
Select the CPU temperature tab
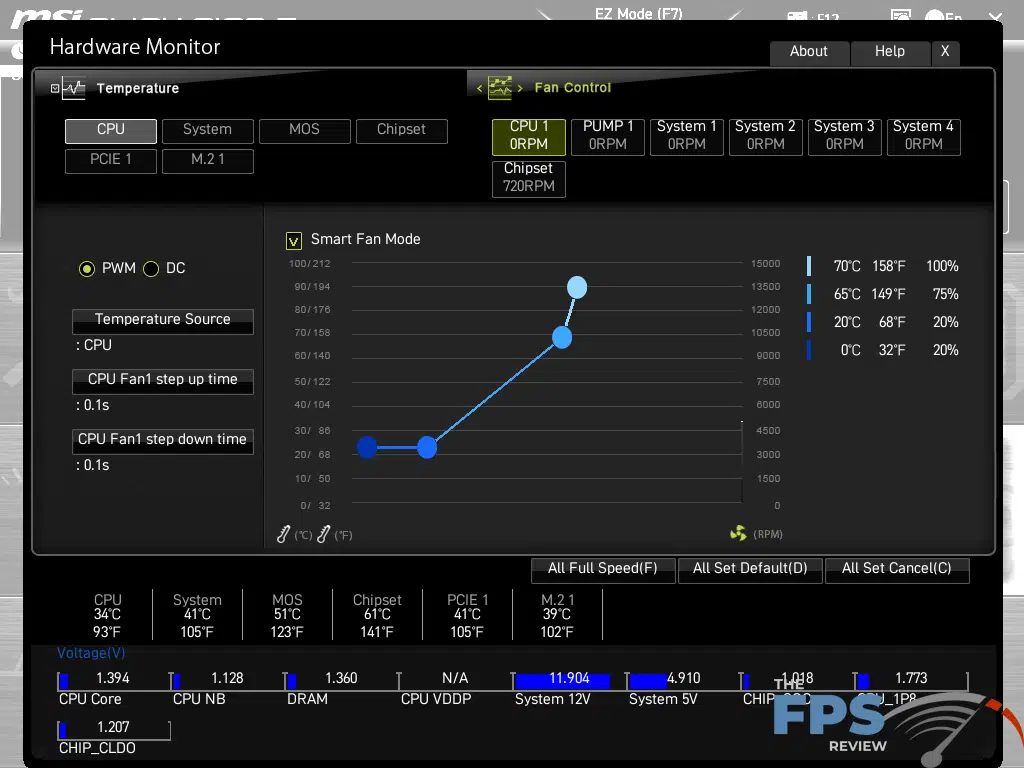[x=111, y=131]
